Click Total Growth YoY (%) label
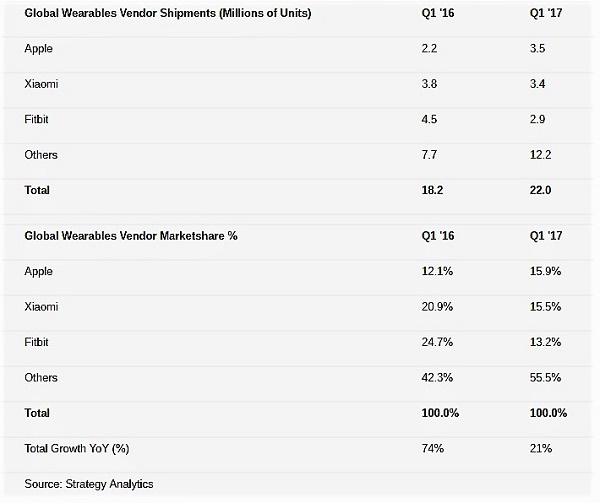 77,448
